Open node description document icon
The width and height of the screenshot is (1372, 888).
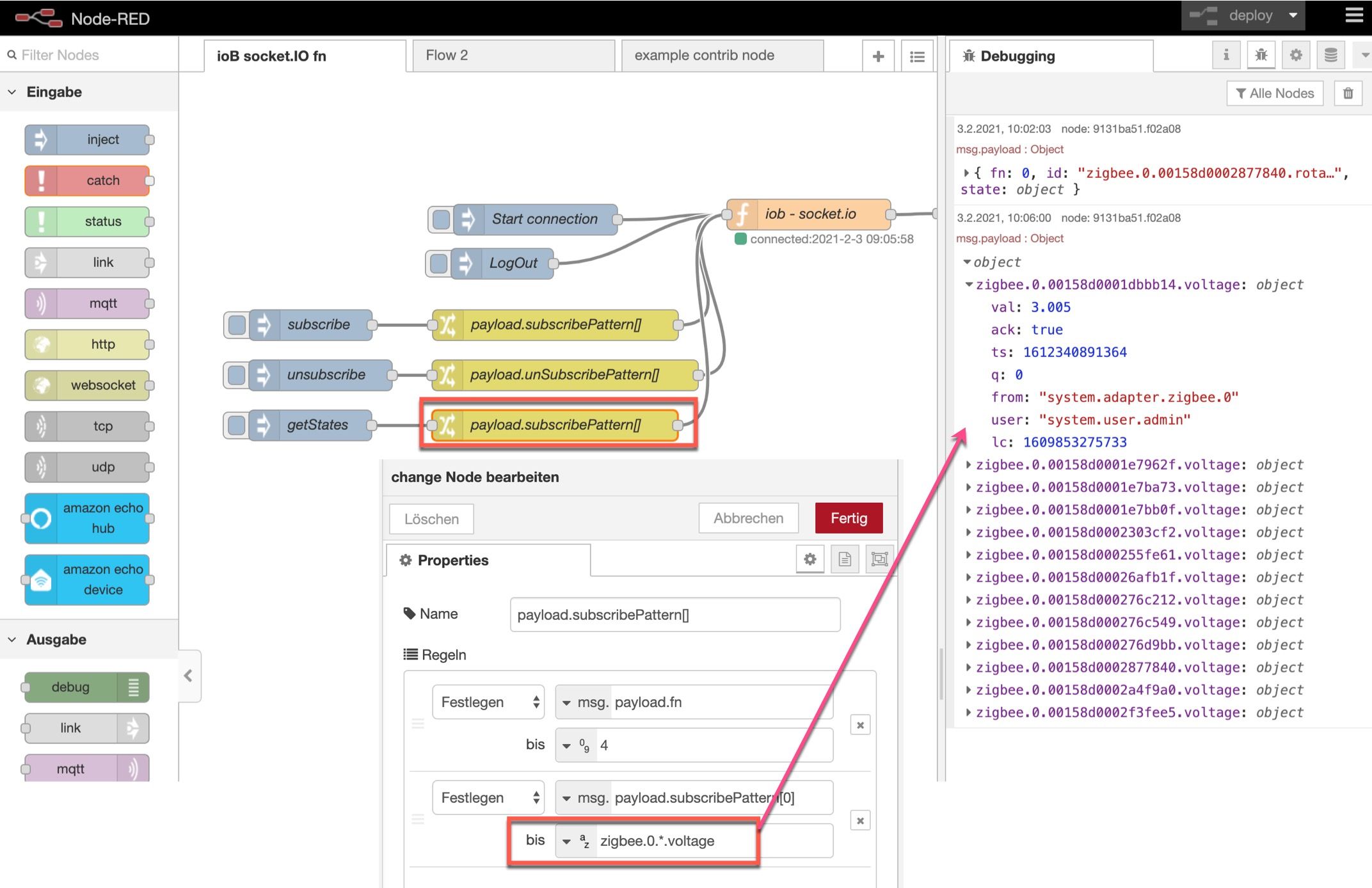pyautogui.click(x=845, y=560)
